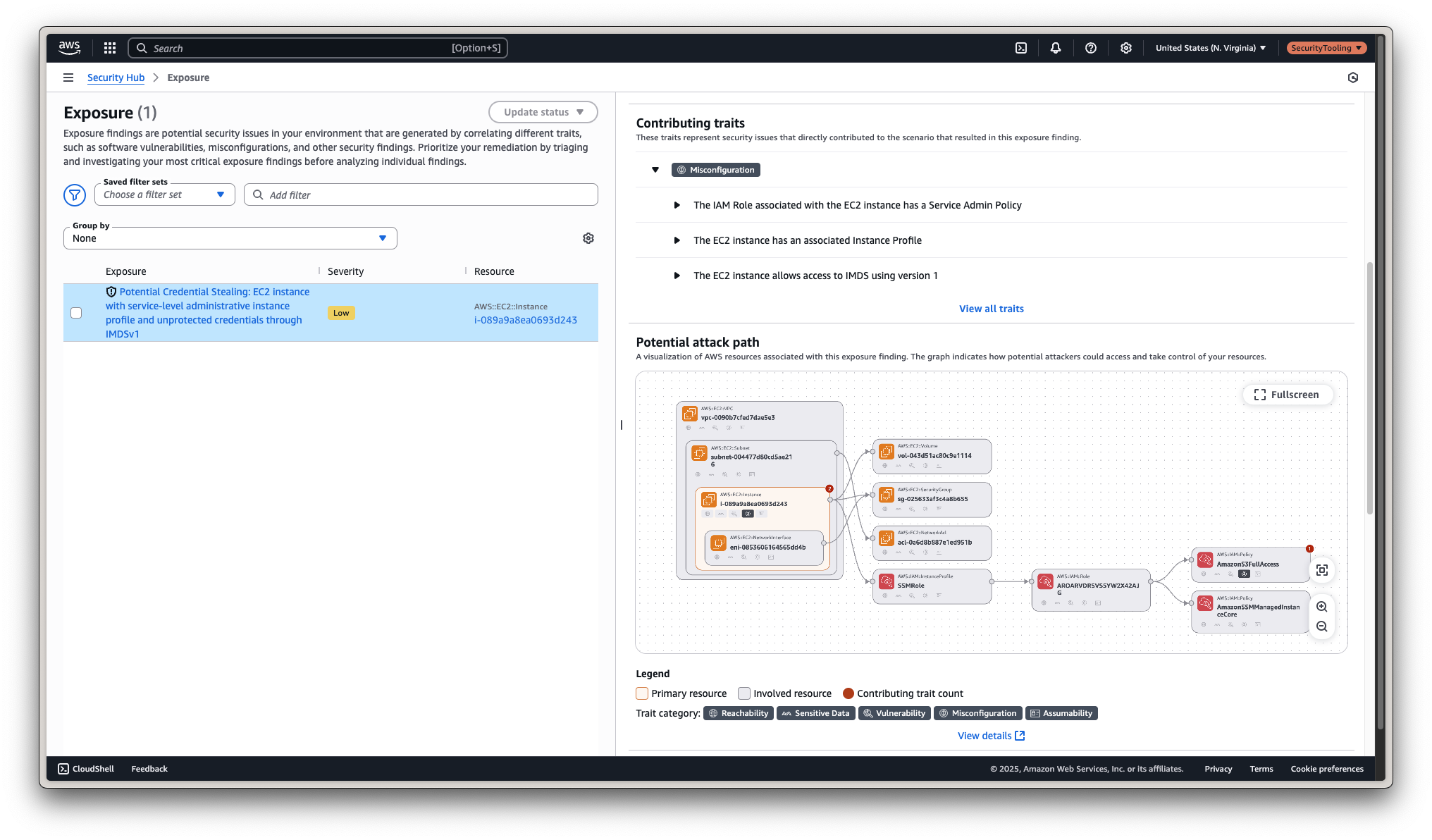Select the AROARVDRSVSSYW2X42AJ IAM role icon
The width and height of the screenshot is (1432, 840).
click(1046, 581)
